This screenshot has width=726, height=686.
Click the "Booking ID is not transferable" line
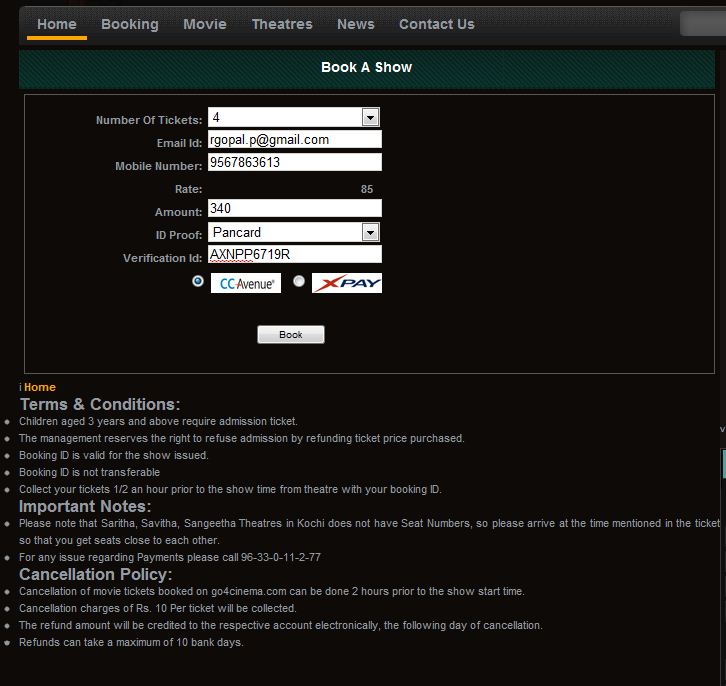(89, 472)
